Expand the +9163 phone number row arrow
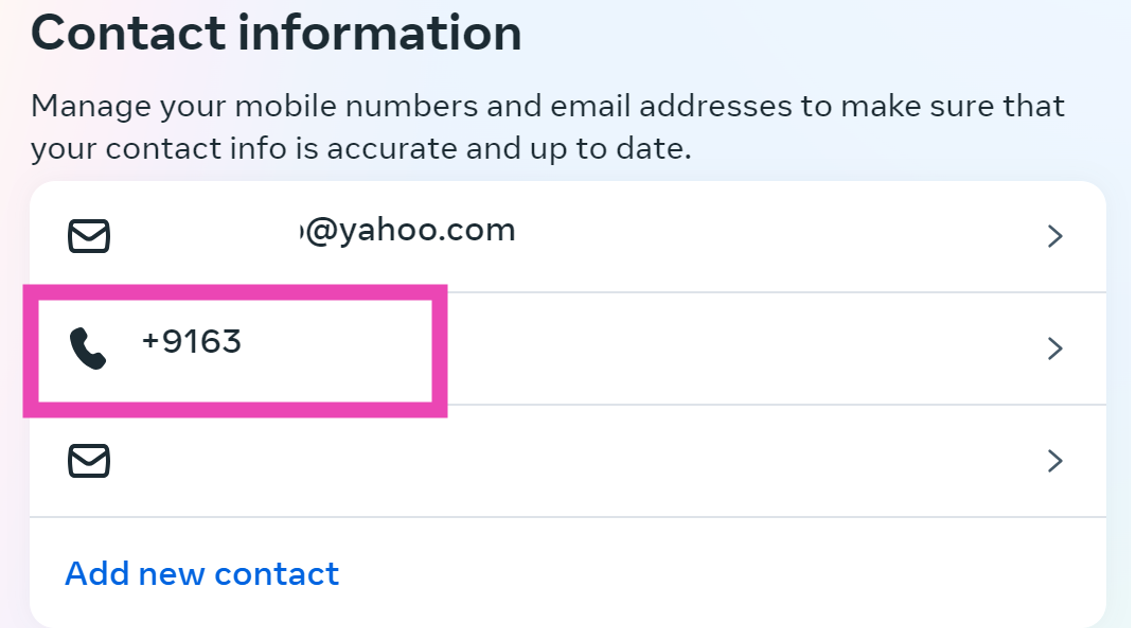This screenshot has width=1131, height=628. pos(1054,349)
